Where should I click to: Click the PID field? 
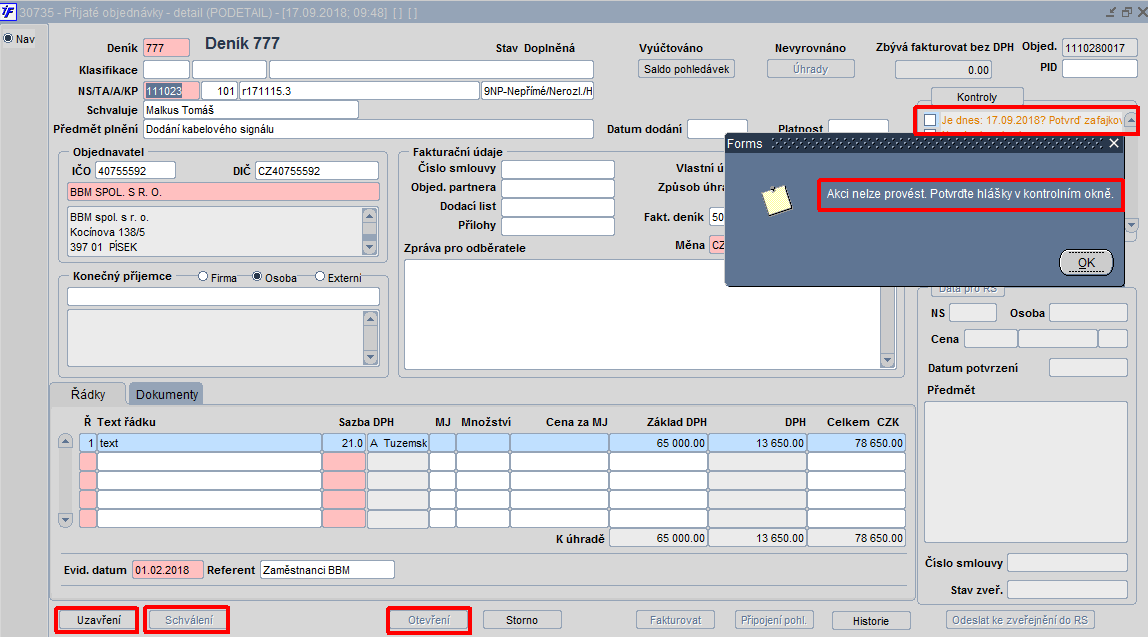(1100, 68)
